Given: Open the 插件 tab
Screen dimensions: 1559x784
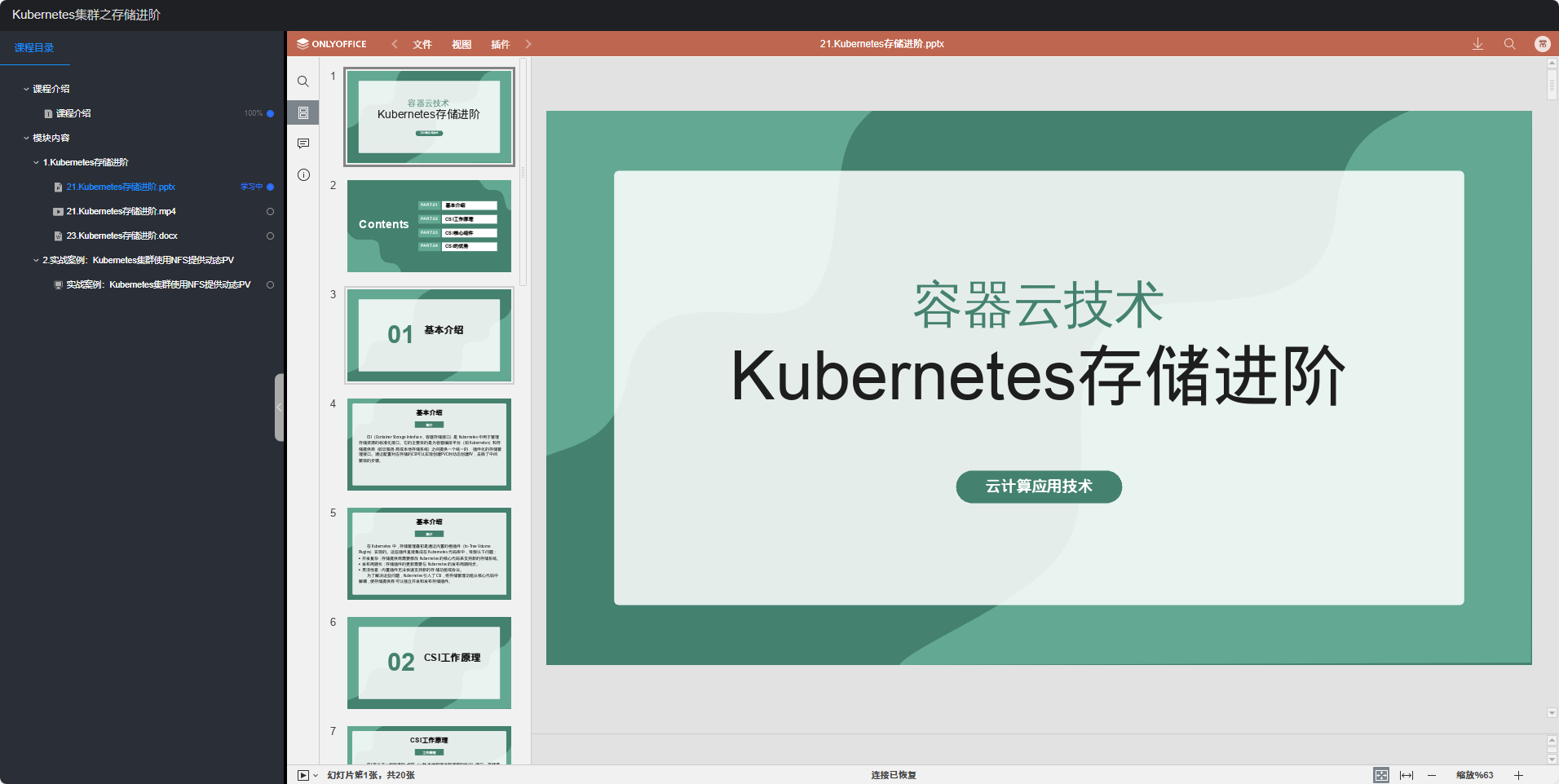Looking at the screenshot, I should click(x=501, y=44).
